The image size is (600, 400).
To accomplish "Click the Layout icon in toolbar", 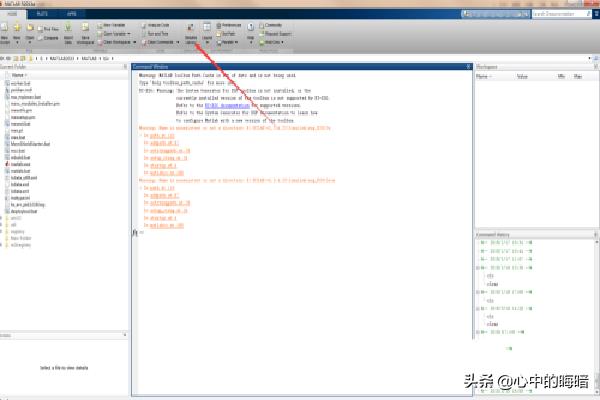I will [x=206, y=29].
